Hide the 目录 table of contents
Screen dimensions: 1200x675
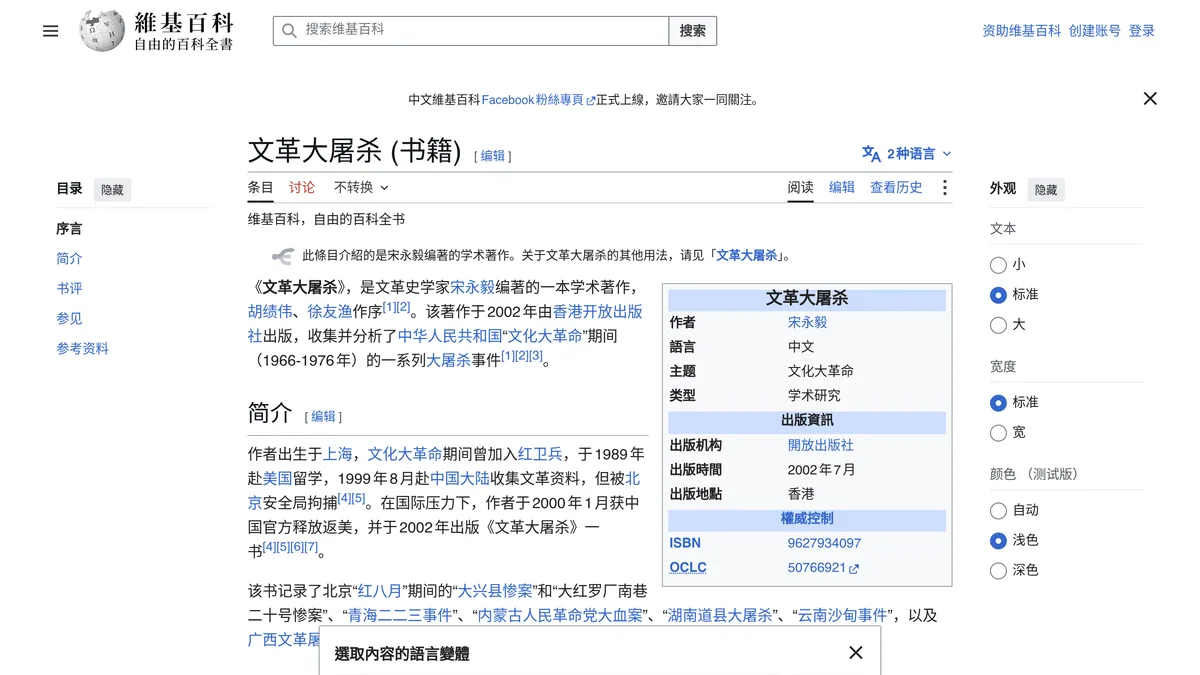pos(112,189)
